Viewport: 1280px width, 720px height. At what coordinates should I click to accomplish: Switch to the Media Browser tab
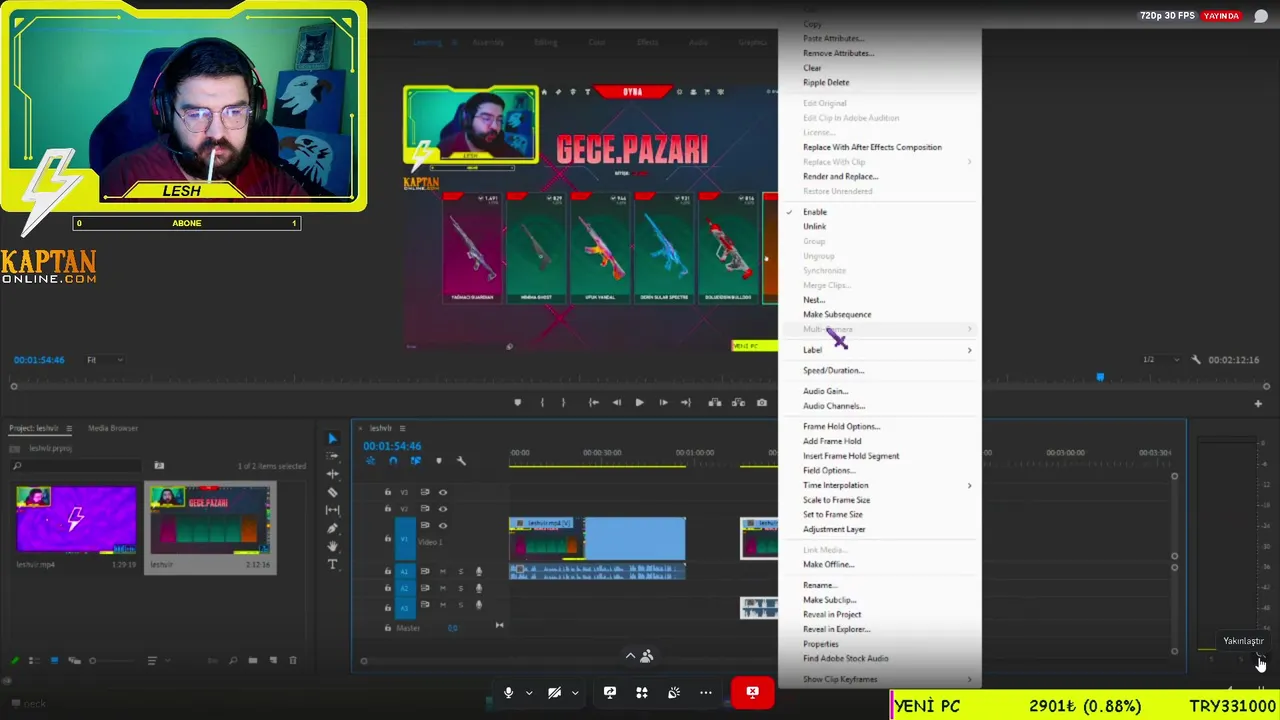coord(113,428)
